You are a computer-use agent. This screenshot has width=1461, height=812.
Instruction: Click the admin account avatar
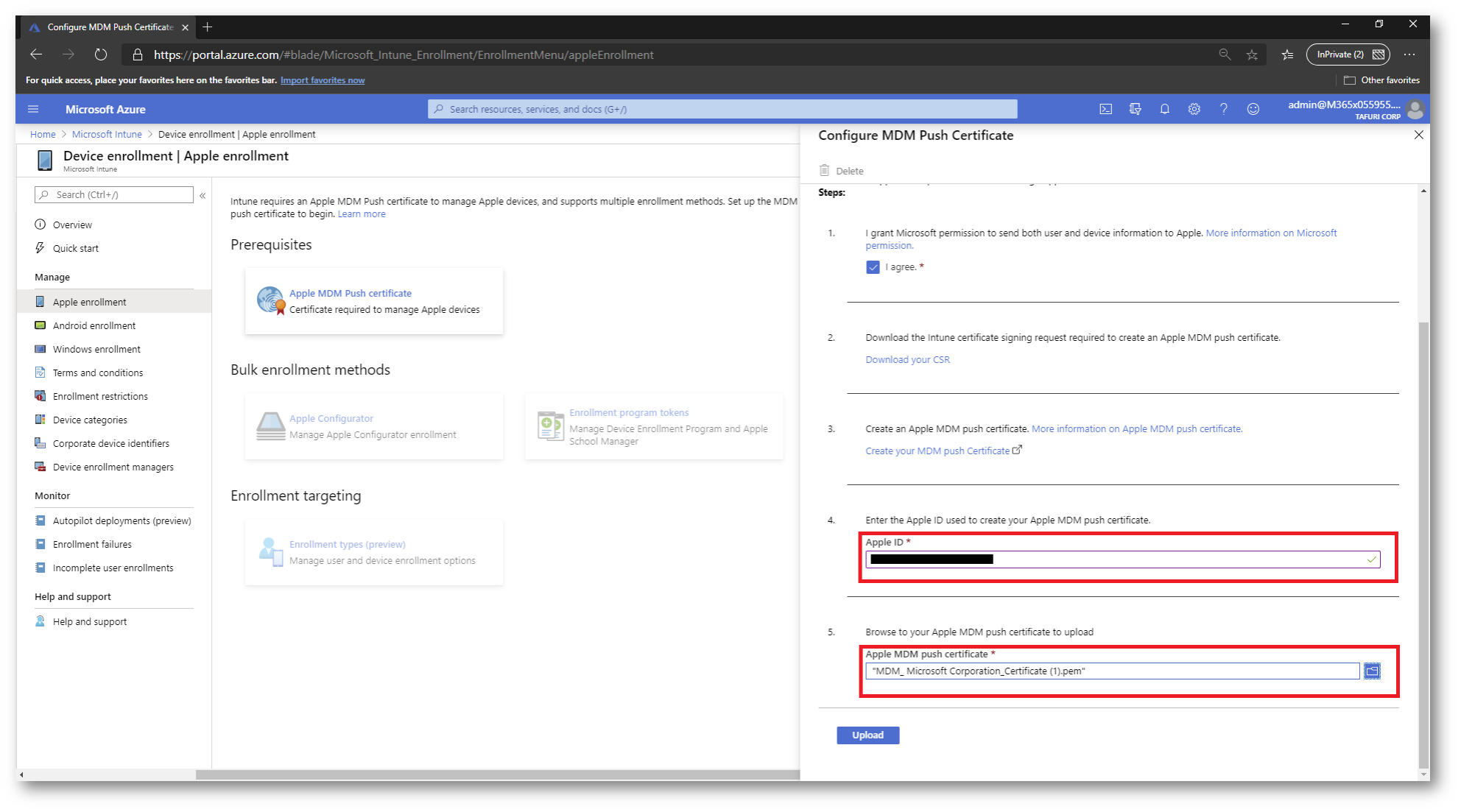point(1415,110)
